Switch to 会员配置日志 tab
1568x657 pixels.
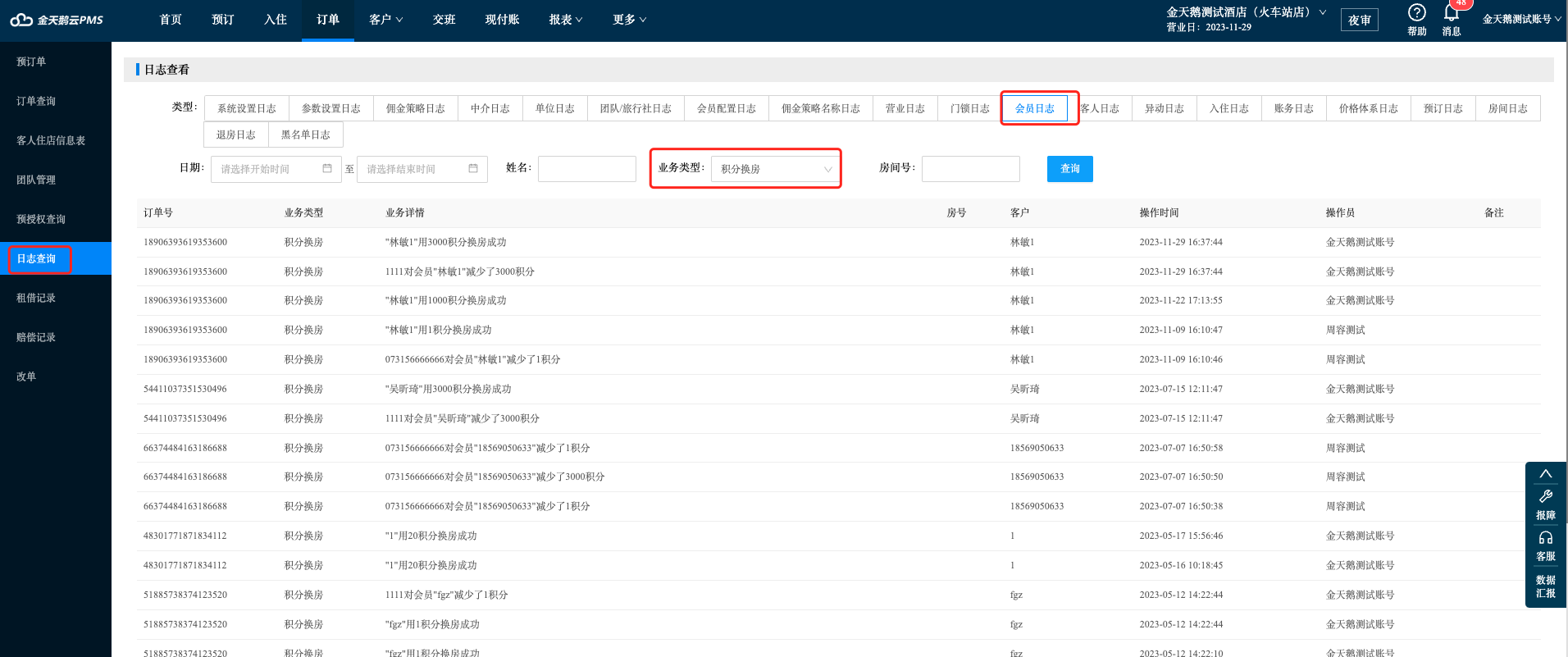tap(727, 108)
